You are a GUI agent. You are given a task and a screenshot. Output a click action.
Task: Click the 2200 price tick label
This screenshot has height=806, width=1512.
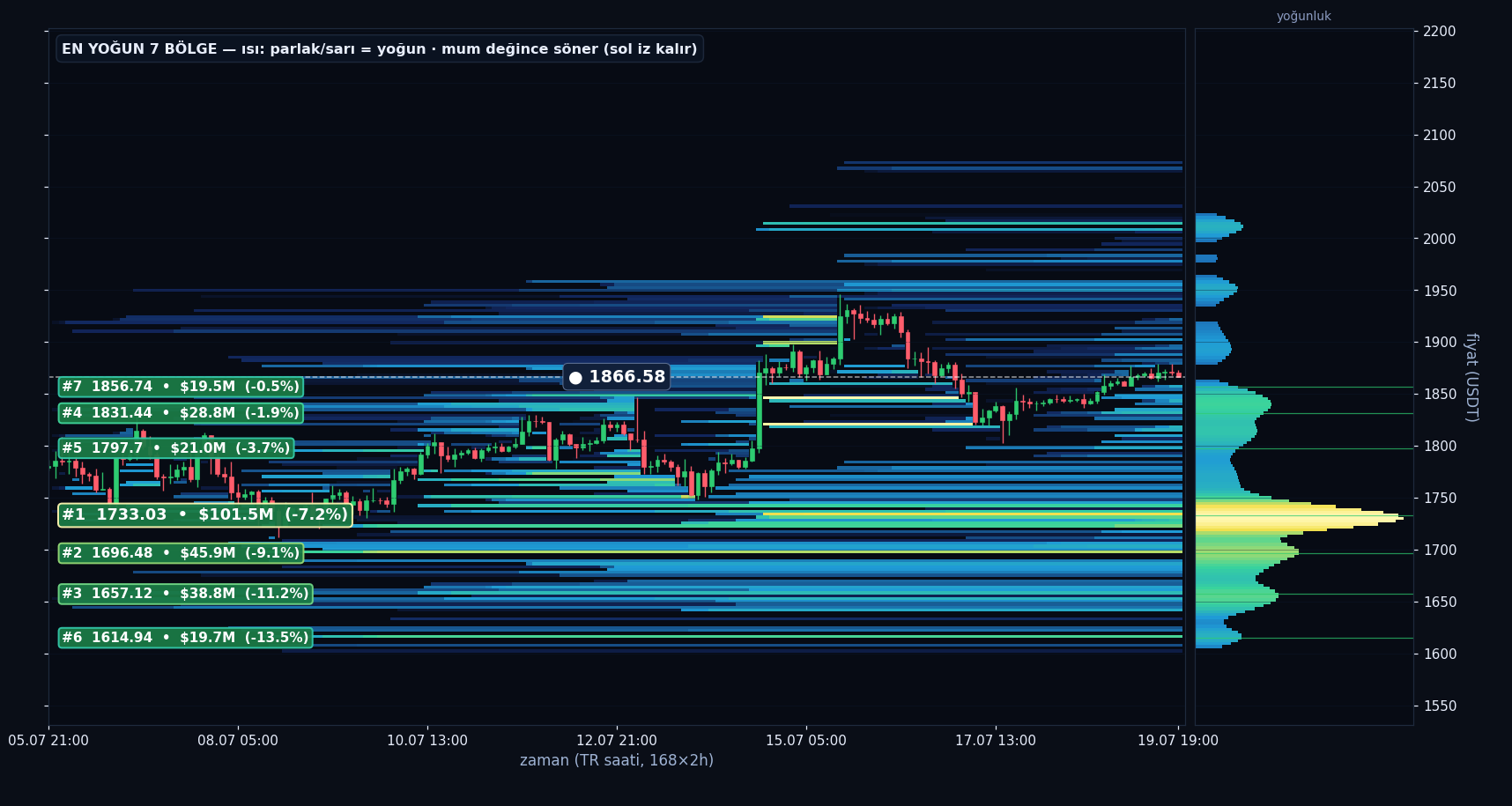1440,32
